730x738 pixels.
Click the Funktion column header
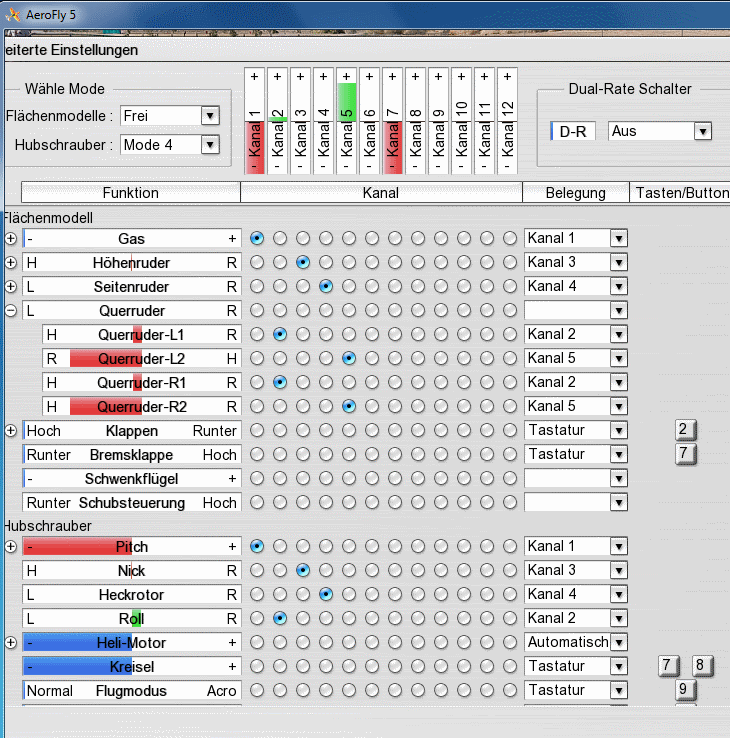[130, 193]
